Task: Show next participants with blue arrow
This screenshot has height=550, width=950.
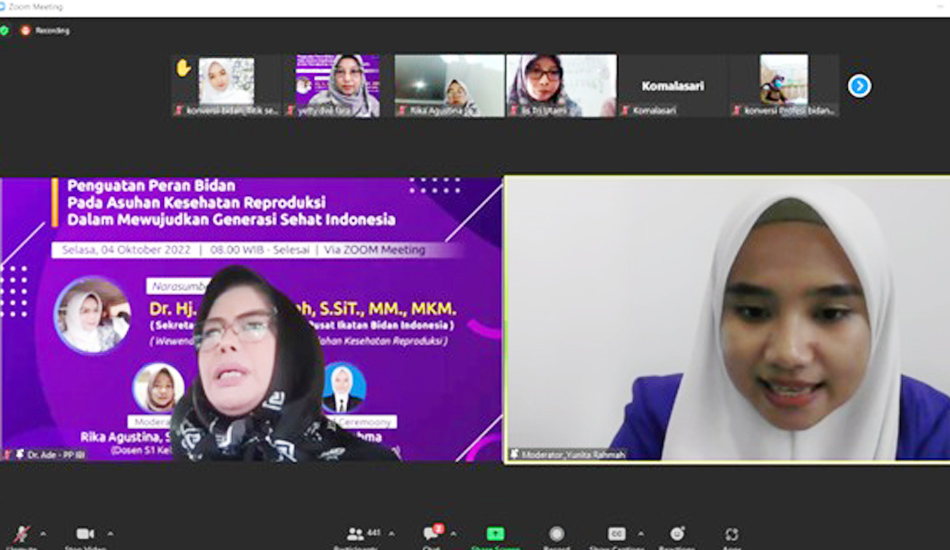Action: (859, 86)
